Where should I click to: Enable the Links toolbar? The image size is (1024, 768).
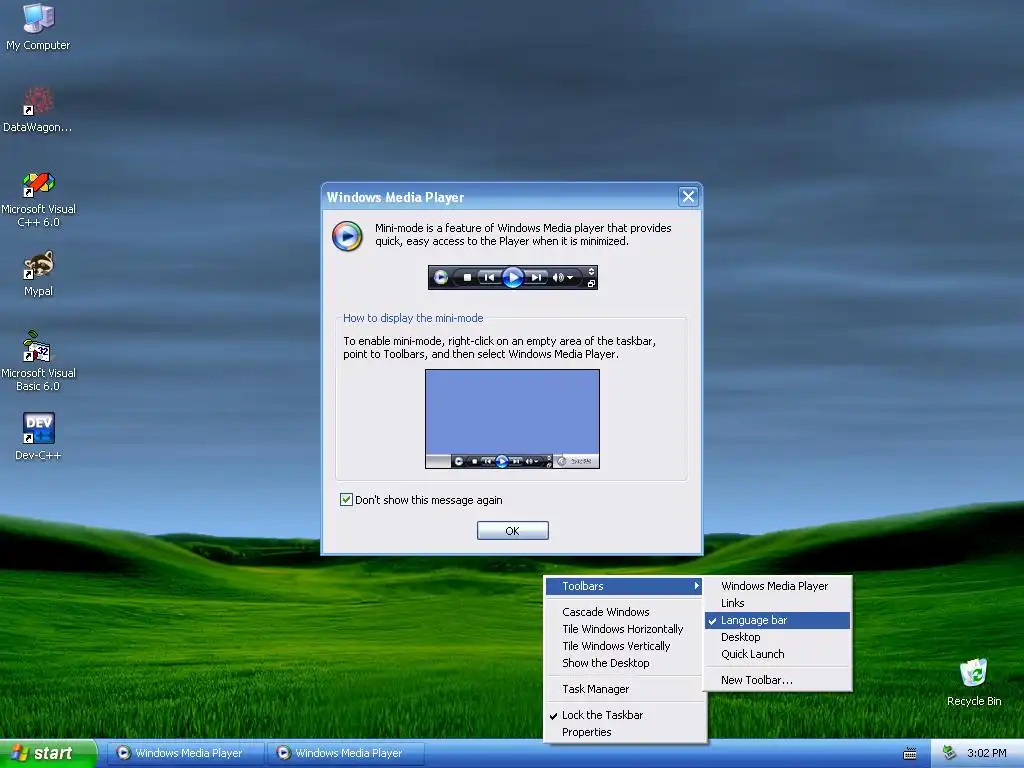click(777, 603)
